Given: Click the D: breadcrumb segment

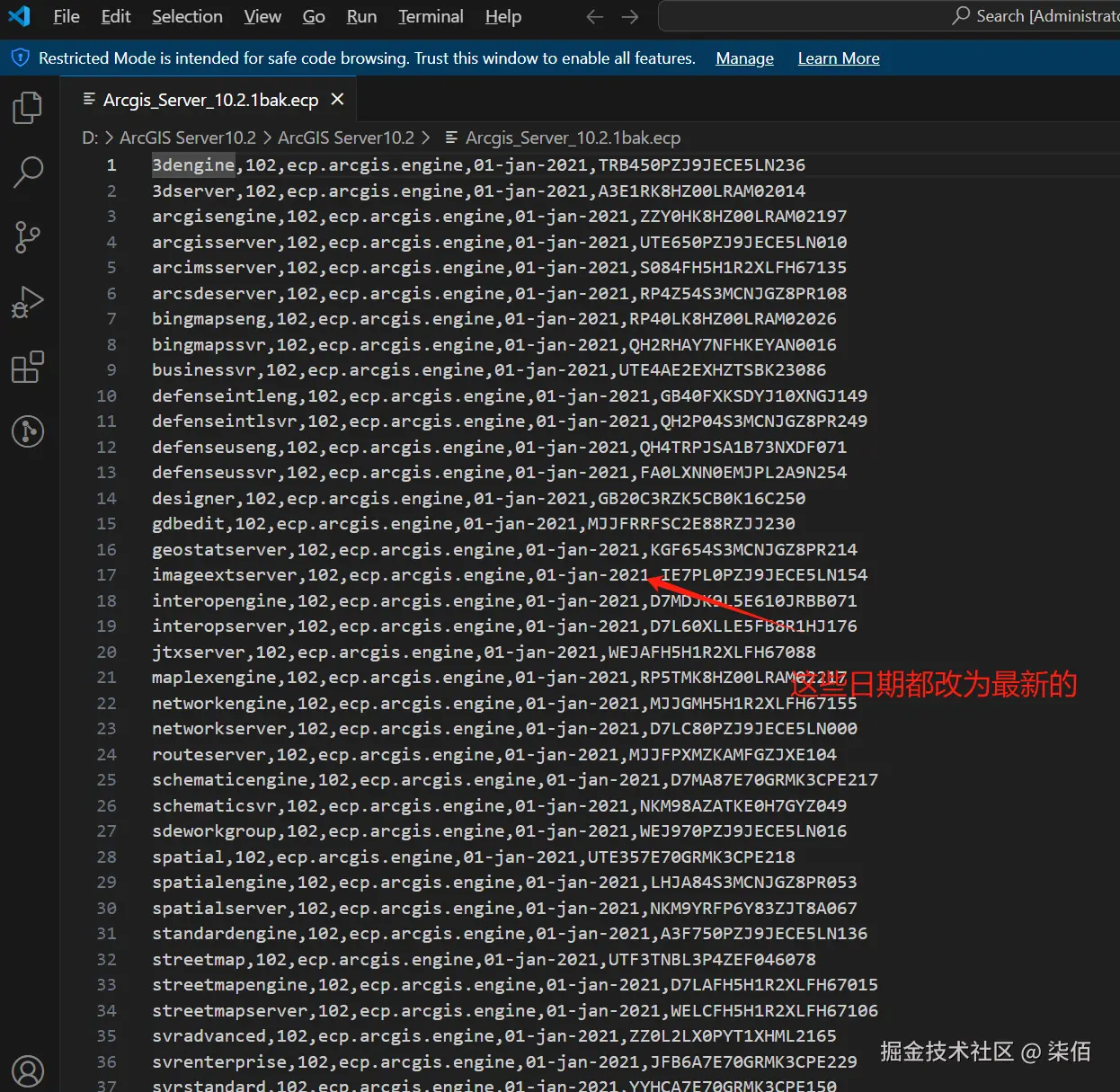Looking at the screenshot, I should (90, 138).
